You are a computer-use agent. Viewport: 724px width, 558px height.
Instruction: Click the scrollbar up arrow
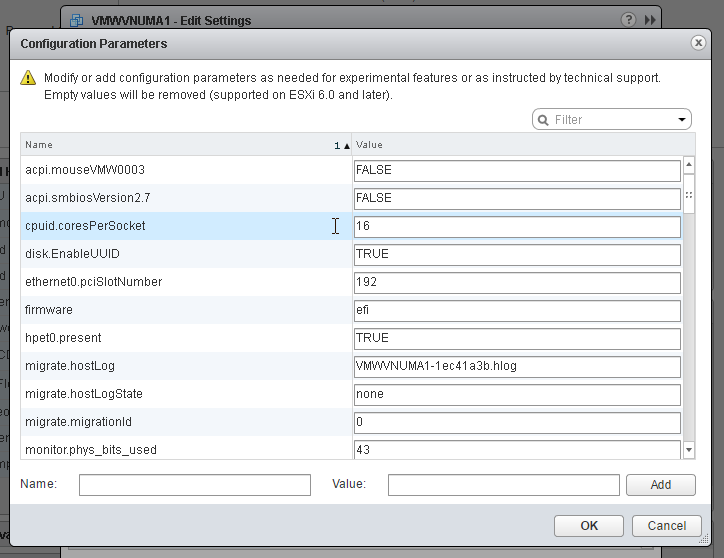coord(689,165)
